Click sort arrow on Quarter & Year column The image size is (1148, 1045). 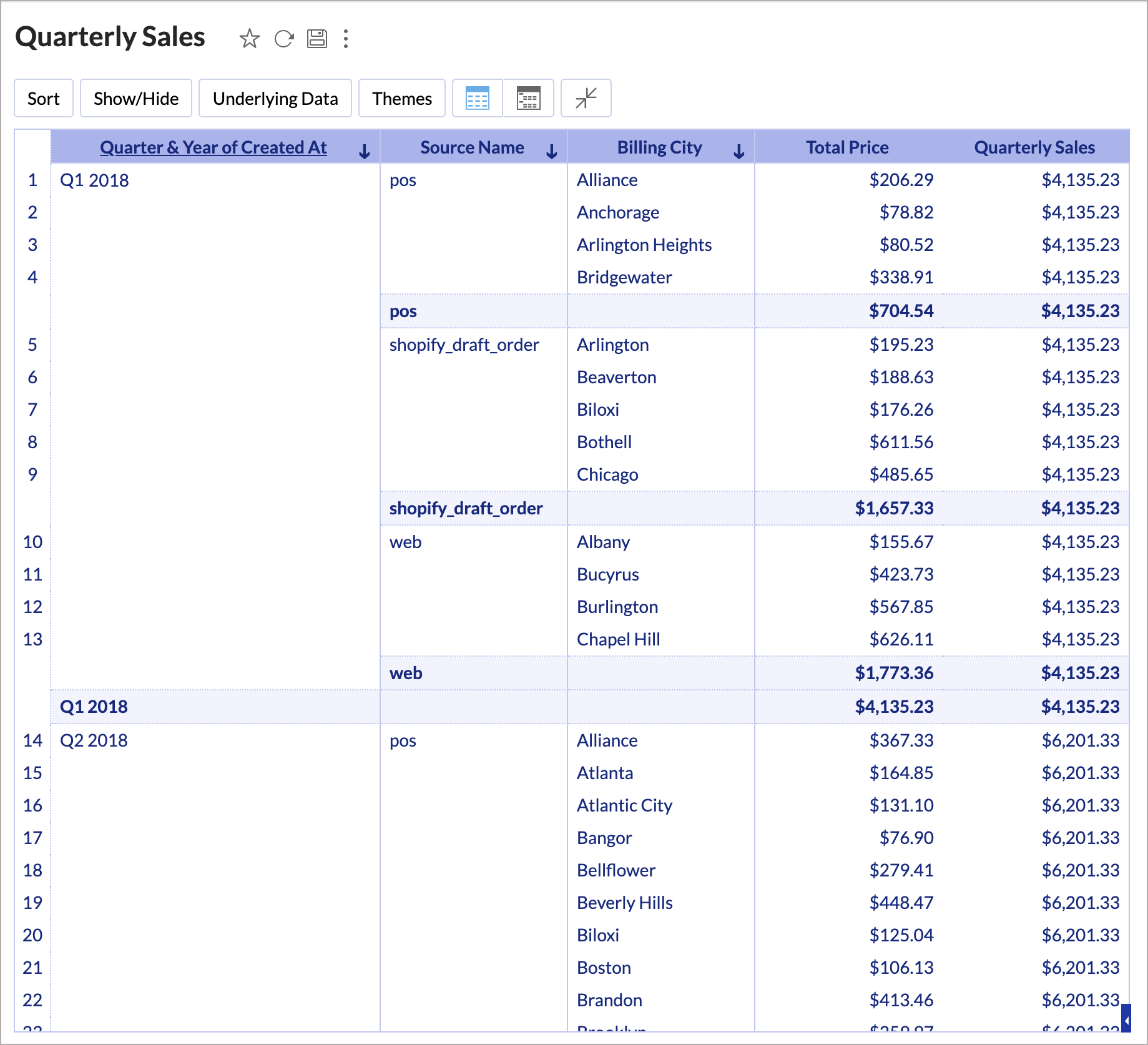(x=365, y=151)
